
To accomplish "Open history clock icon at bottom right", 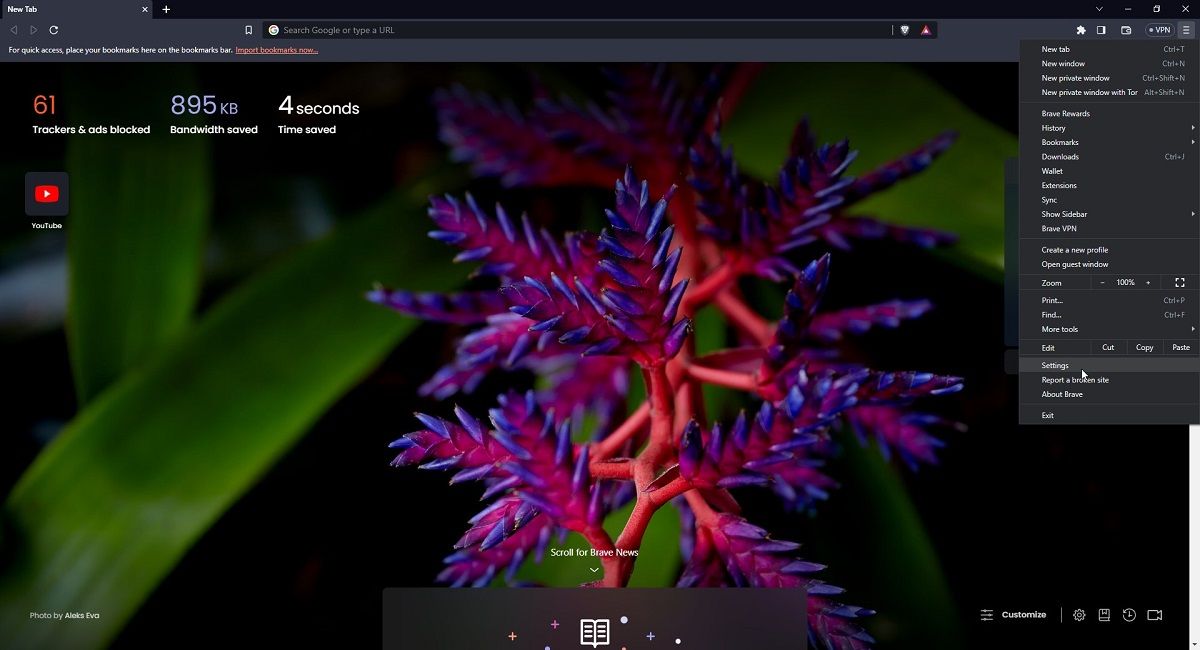I will [1129, 615].
